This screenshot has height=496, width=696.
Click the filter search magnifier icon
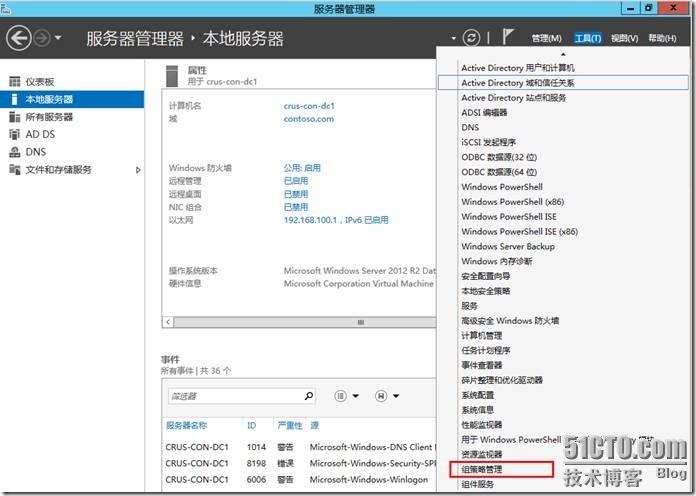click(x=309, y=395)
